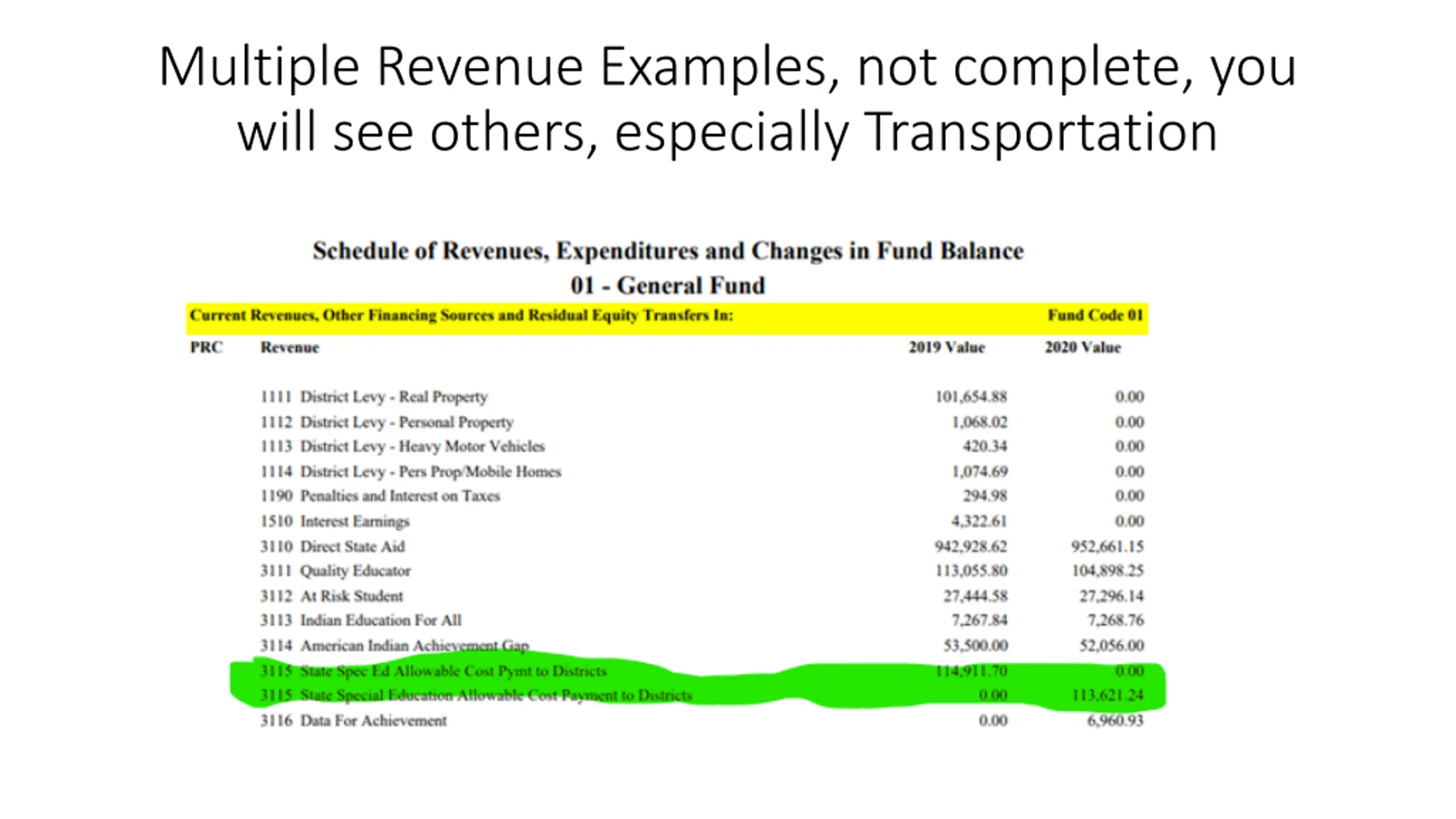Select row '3114 American Indian Achievement Gap'
The image size is (1456, 819).
[702, 646]
